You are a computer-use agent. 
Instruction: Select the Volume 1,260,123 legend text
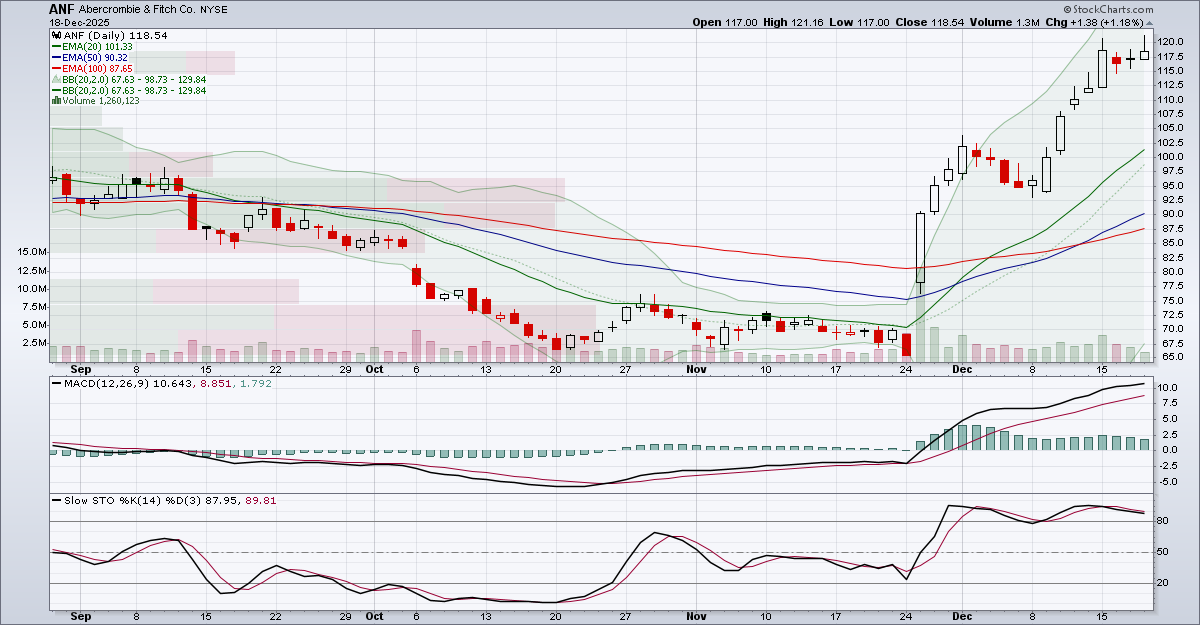click(101, 101)
